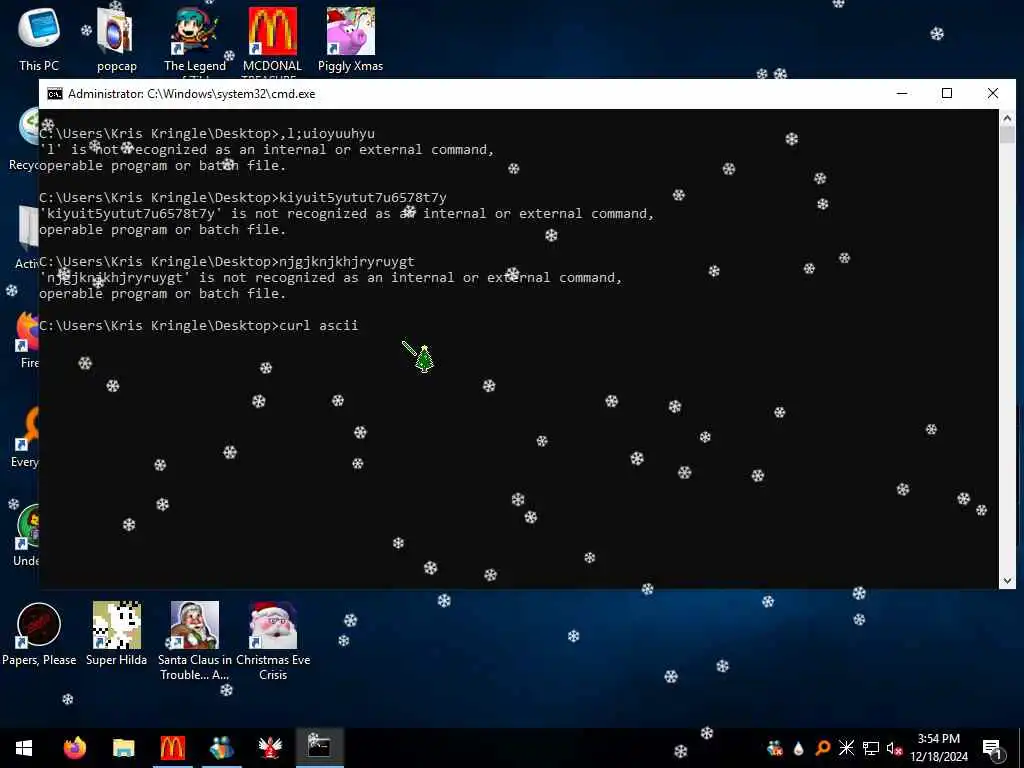Click the orange magnifier tray icon

coord(822,748)
